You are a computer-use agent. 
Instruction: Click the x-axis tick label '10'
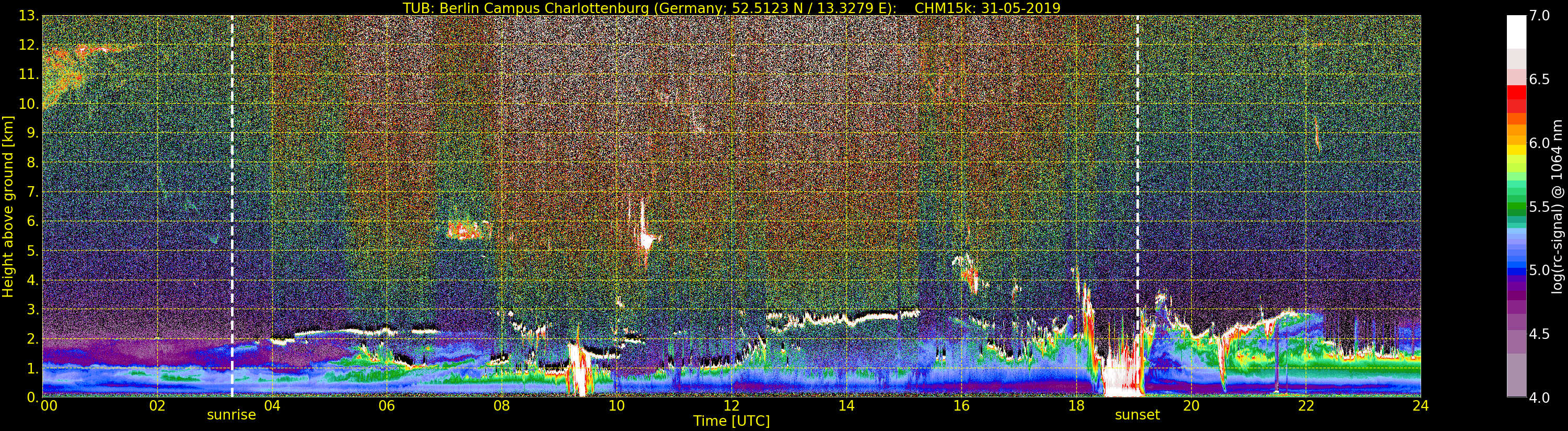[617, 405]
